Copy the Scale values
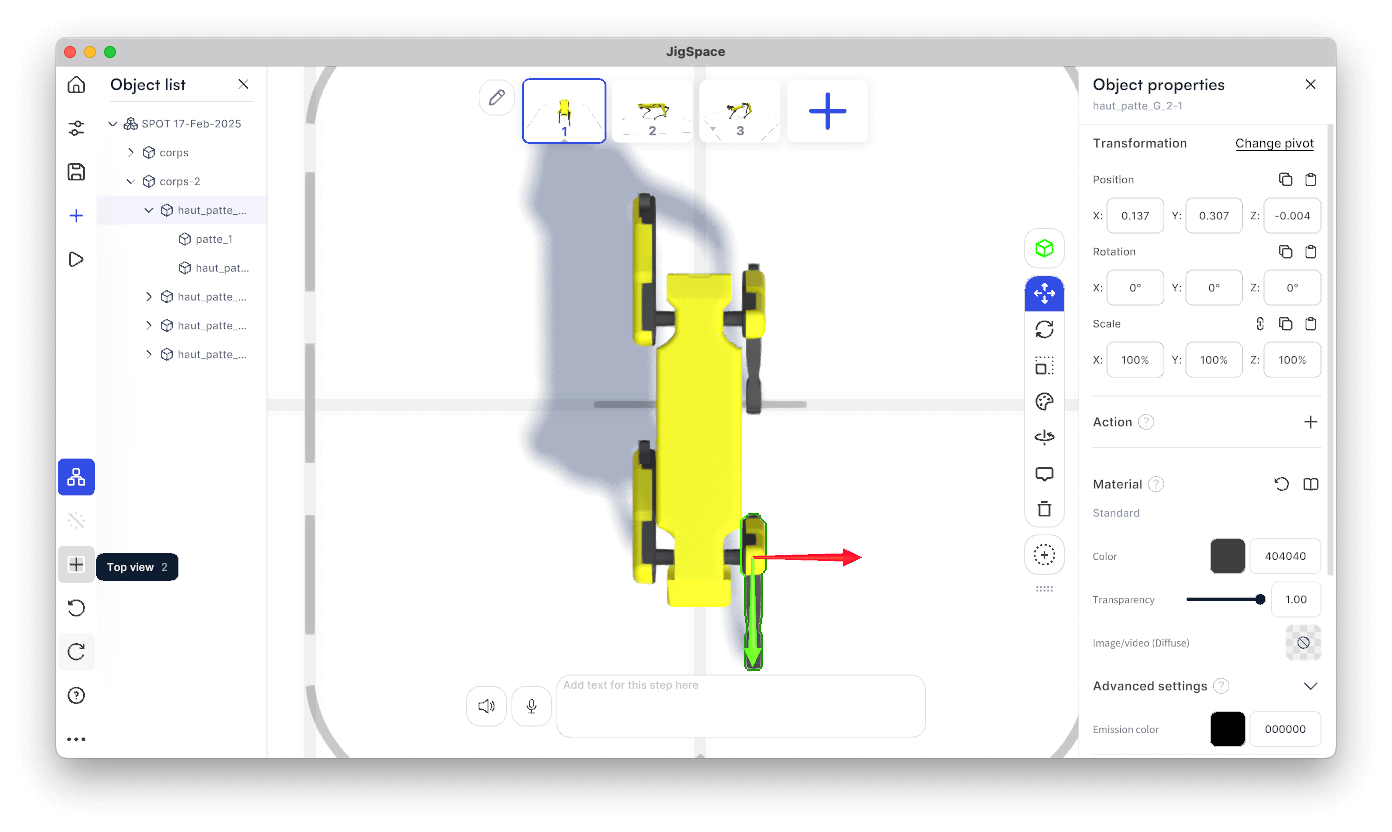Viewport: 1392px width, 832px height. click(1285, 324)
